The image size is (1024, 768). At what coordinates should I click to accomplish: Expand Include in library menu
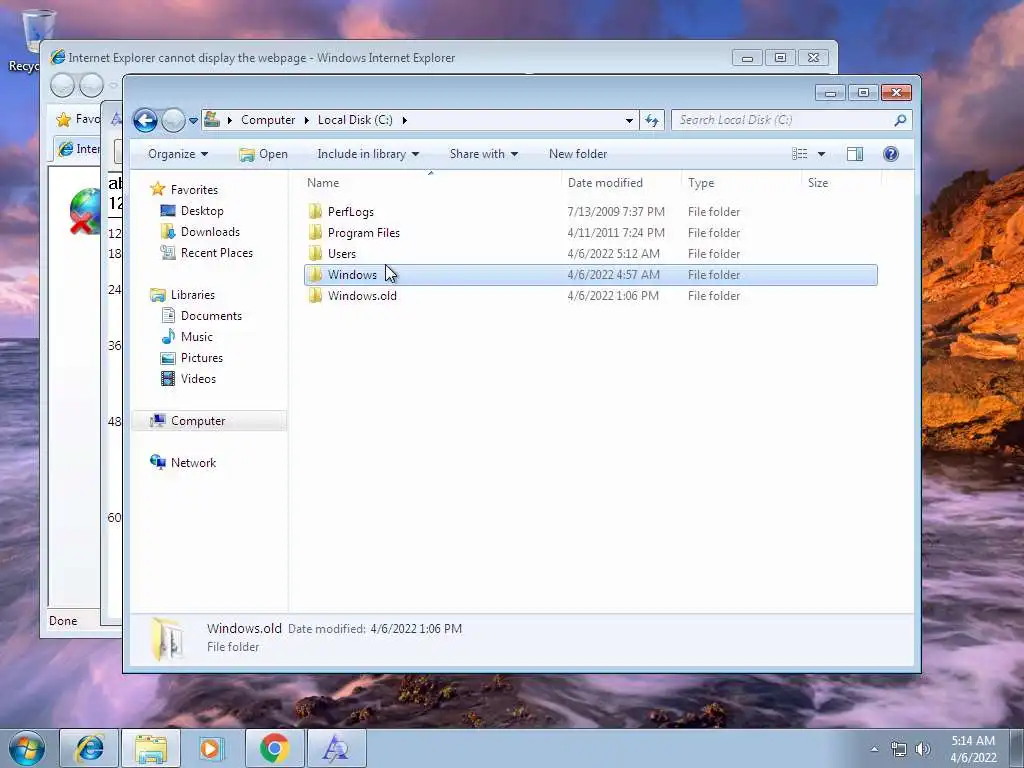coord(368,154)
